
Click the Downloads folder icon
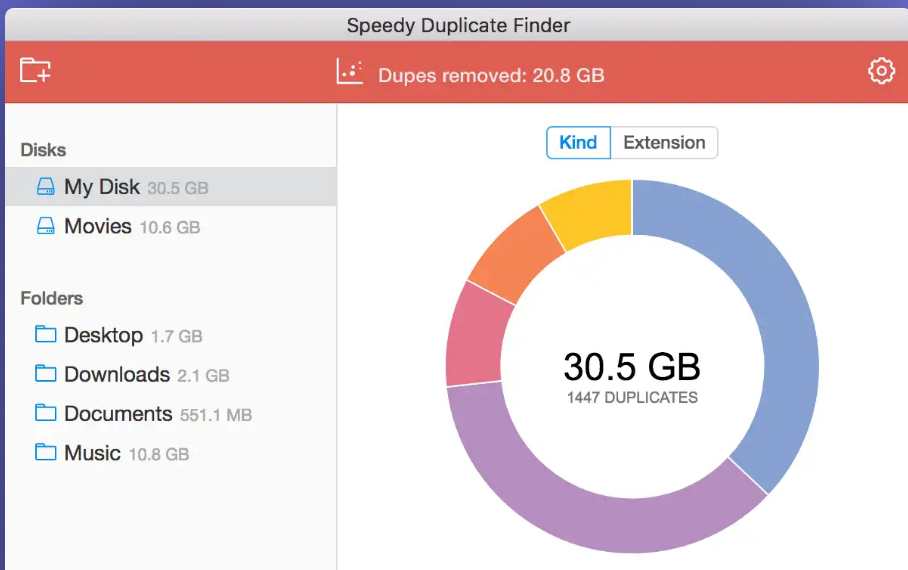pyautogui.click(x=46, y=374)
